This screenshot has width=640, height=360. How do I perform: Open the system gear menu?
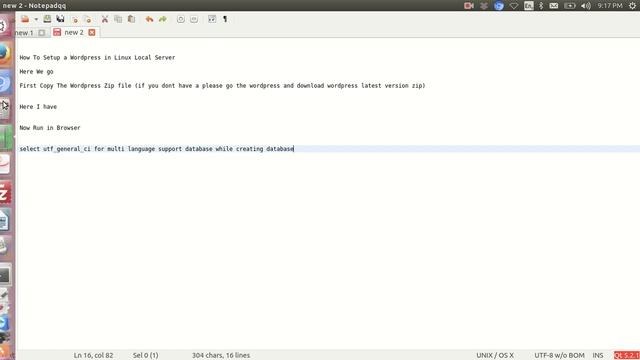tap(632, 6)
